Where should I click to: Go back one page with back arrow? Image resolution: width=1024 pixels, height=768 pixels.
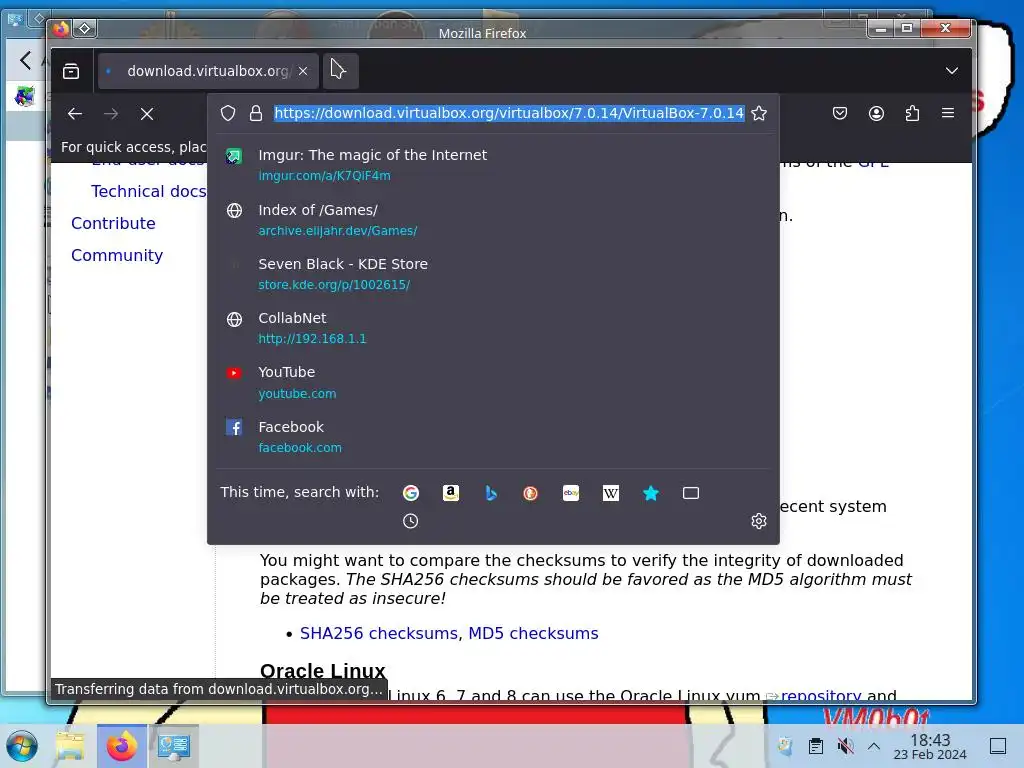tap(75, 114)
